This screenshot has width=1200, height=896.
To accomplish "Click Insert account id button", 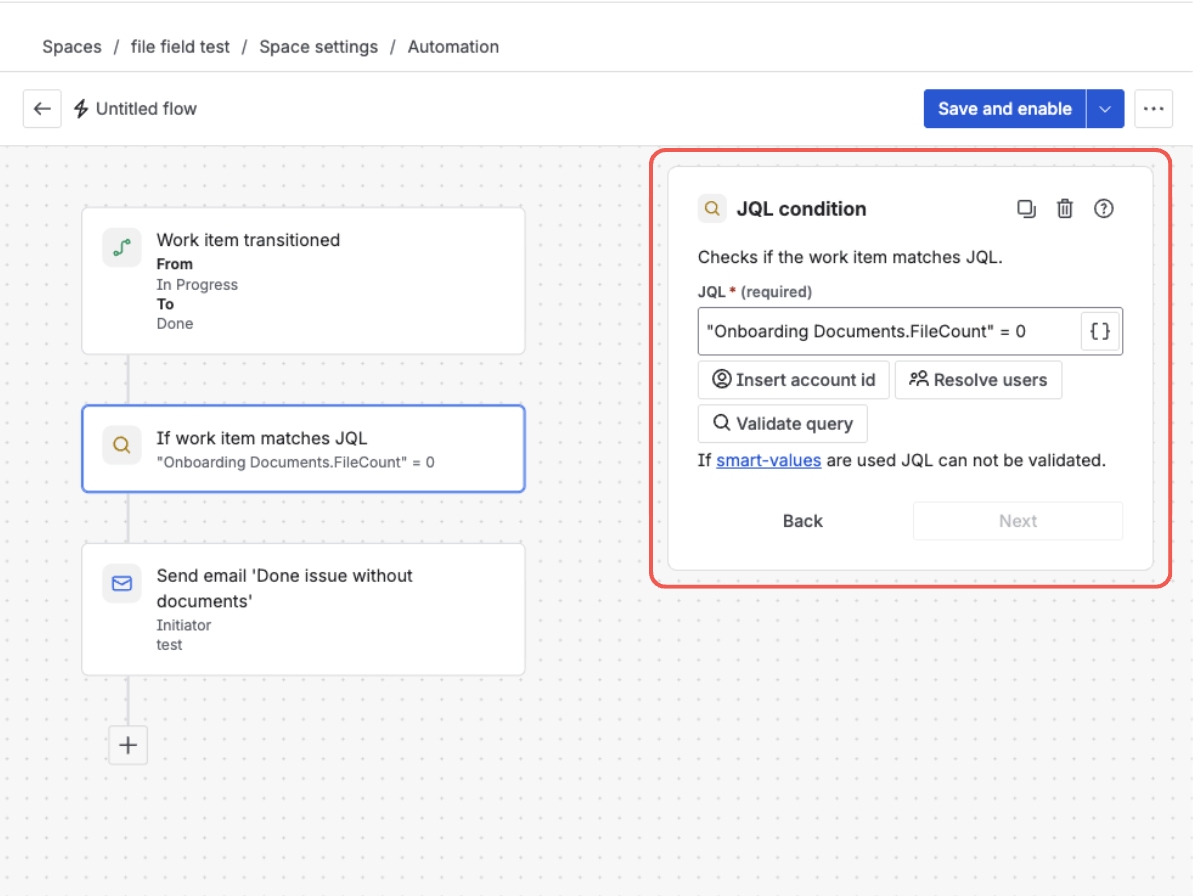I will point(793,380).
